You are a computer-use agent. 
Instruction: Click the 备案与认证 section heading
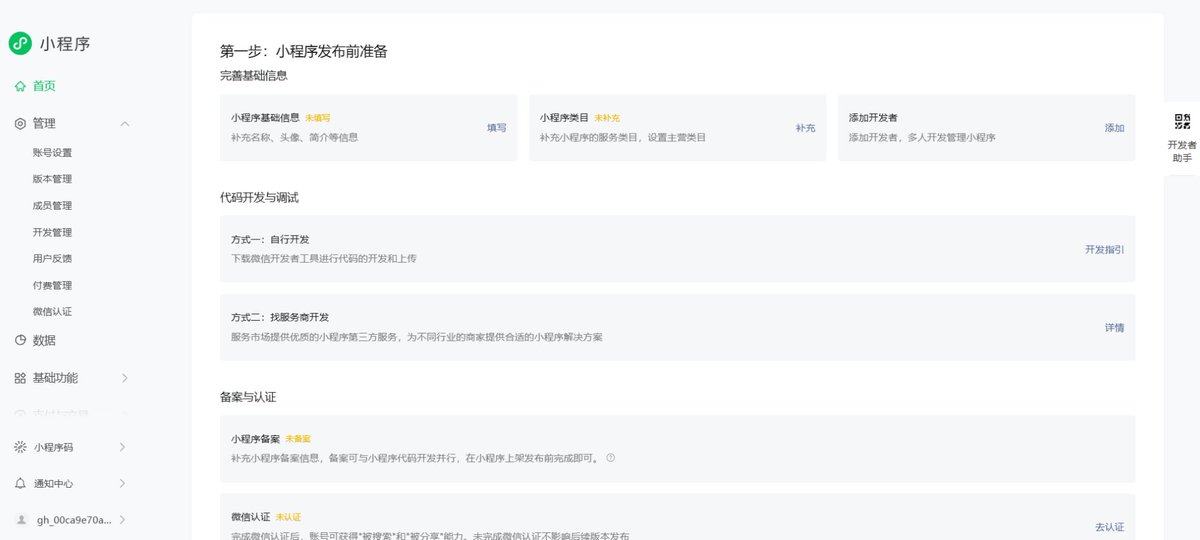point(248,397)
